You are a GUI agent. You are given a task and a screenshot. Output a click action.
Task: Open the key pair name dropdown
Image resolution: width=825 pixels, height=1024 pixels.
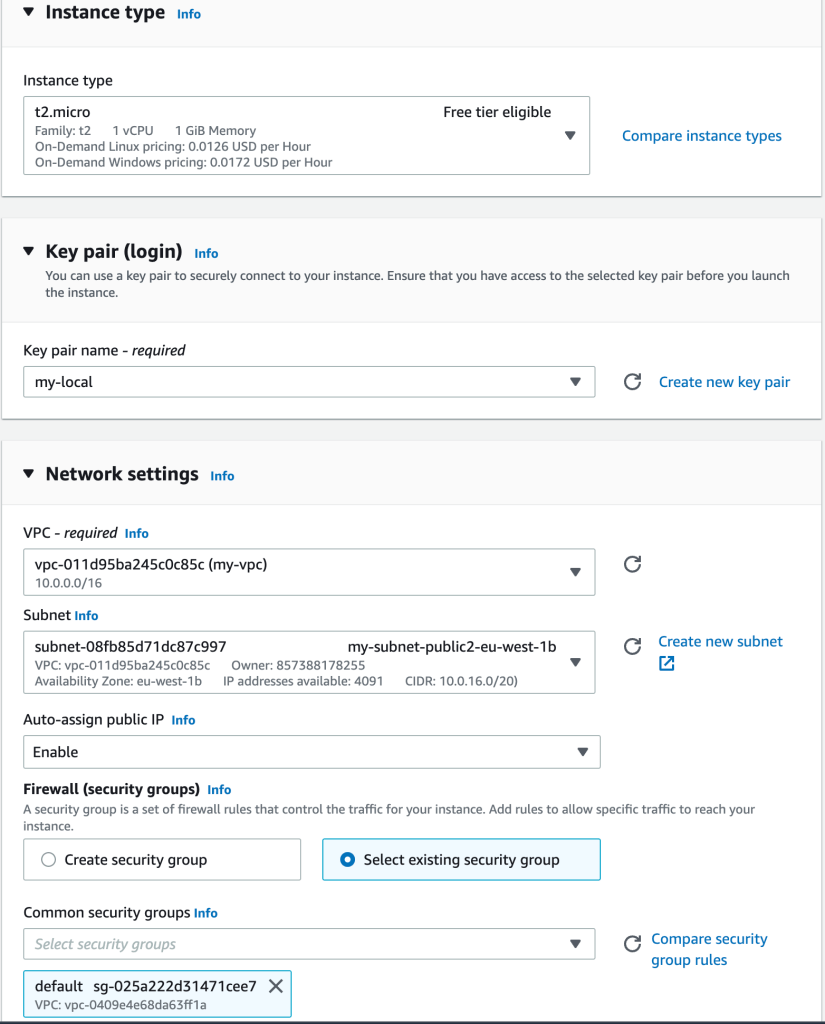coord(576,381)
